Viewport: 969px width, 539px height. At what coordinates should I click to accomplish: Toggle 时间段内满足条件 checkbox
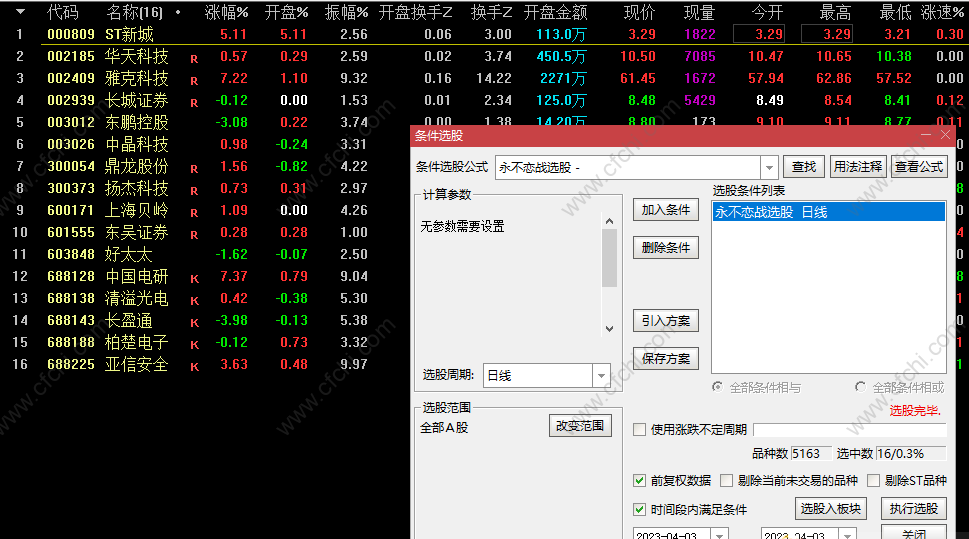640,509
